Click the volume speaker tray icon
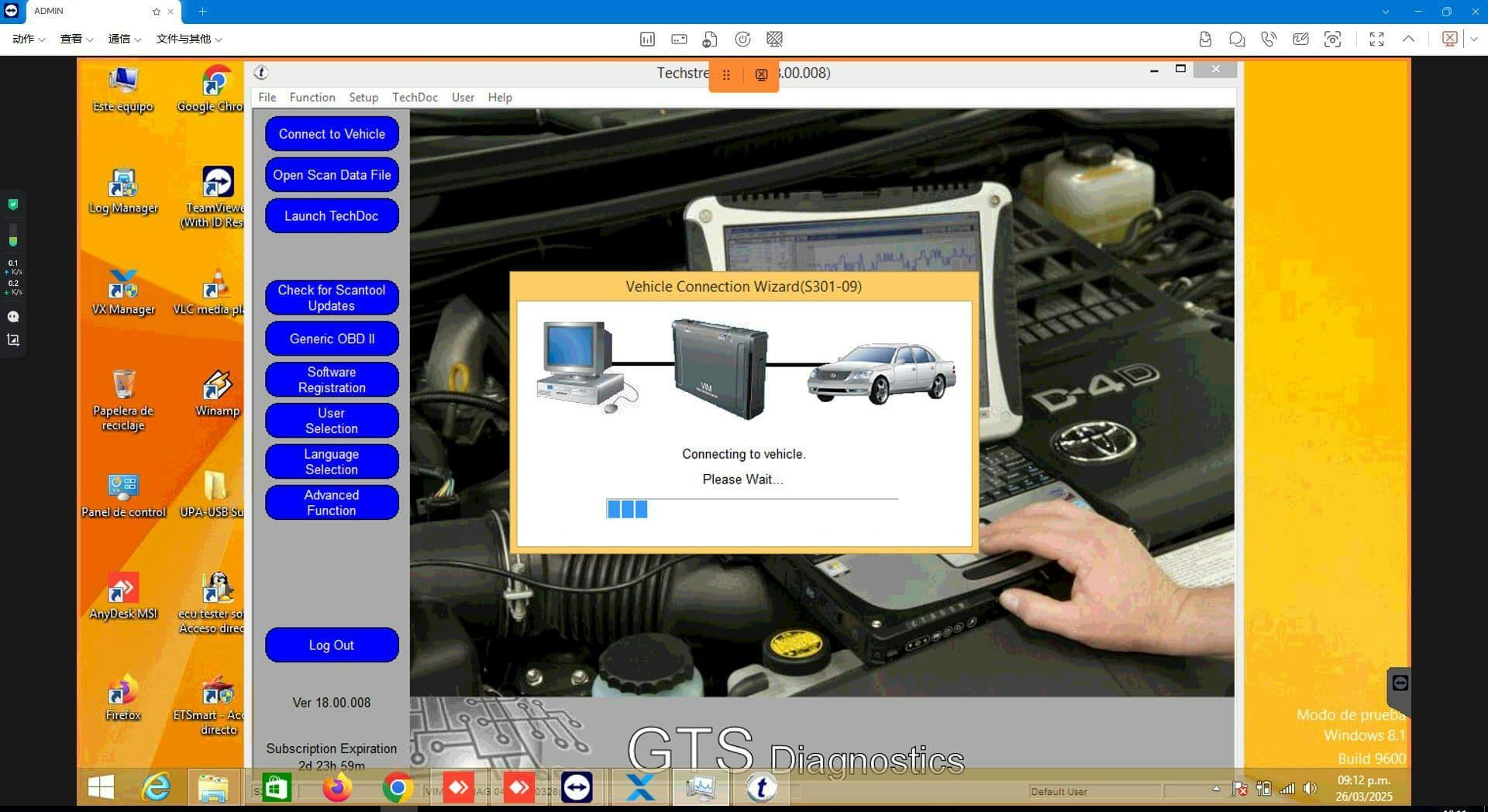 pyautogui.click(x=1310, y=789)
